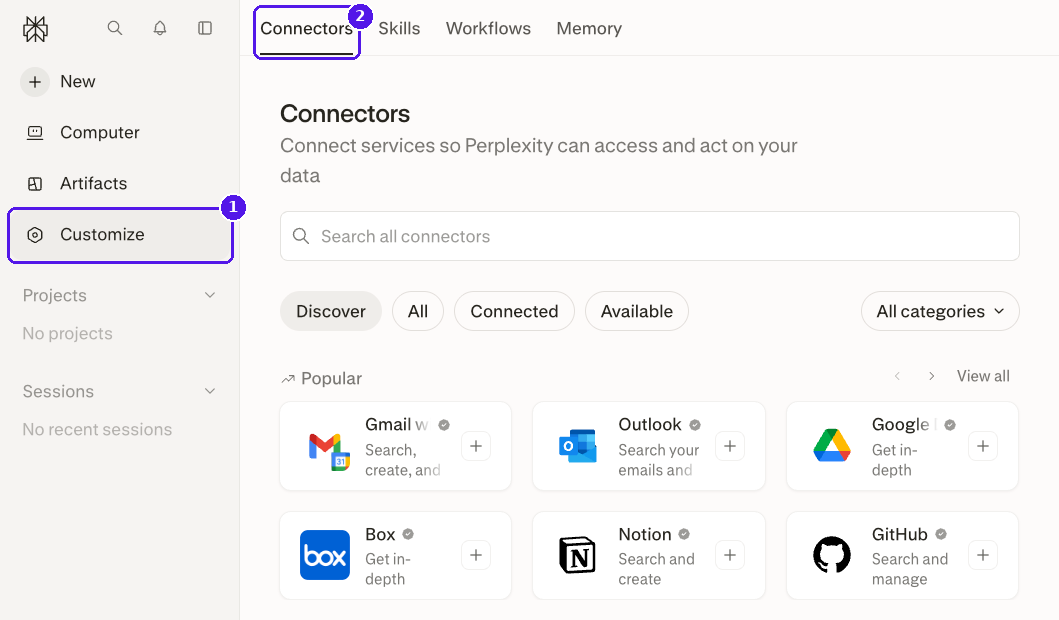Open the All categories dropdown
Viewport: 1059px width, 620px height.
[x=940, y=311]
